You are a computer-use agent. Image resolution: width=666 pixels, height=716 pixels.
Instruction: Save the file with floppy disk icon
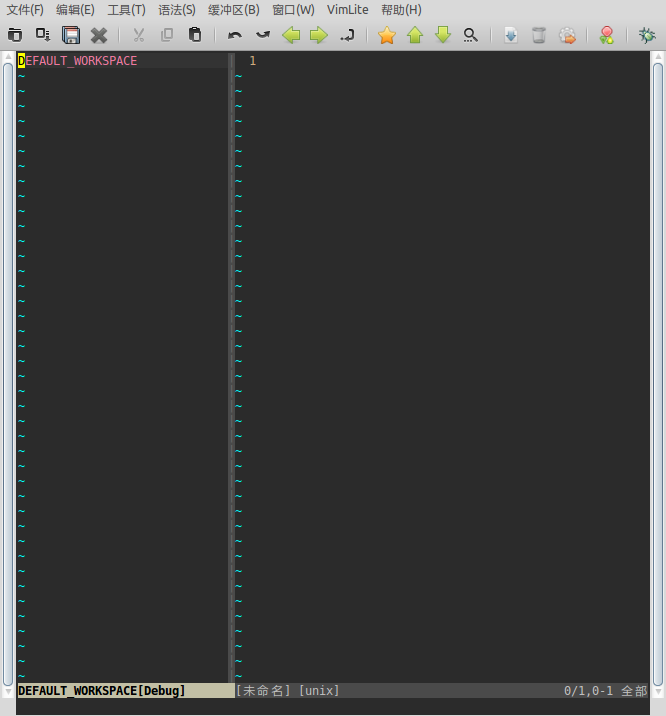71,35
